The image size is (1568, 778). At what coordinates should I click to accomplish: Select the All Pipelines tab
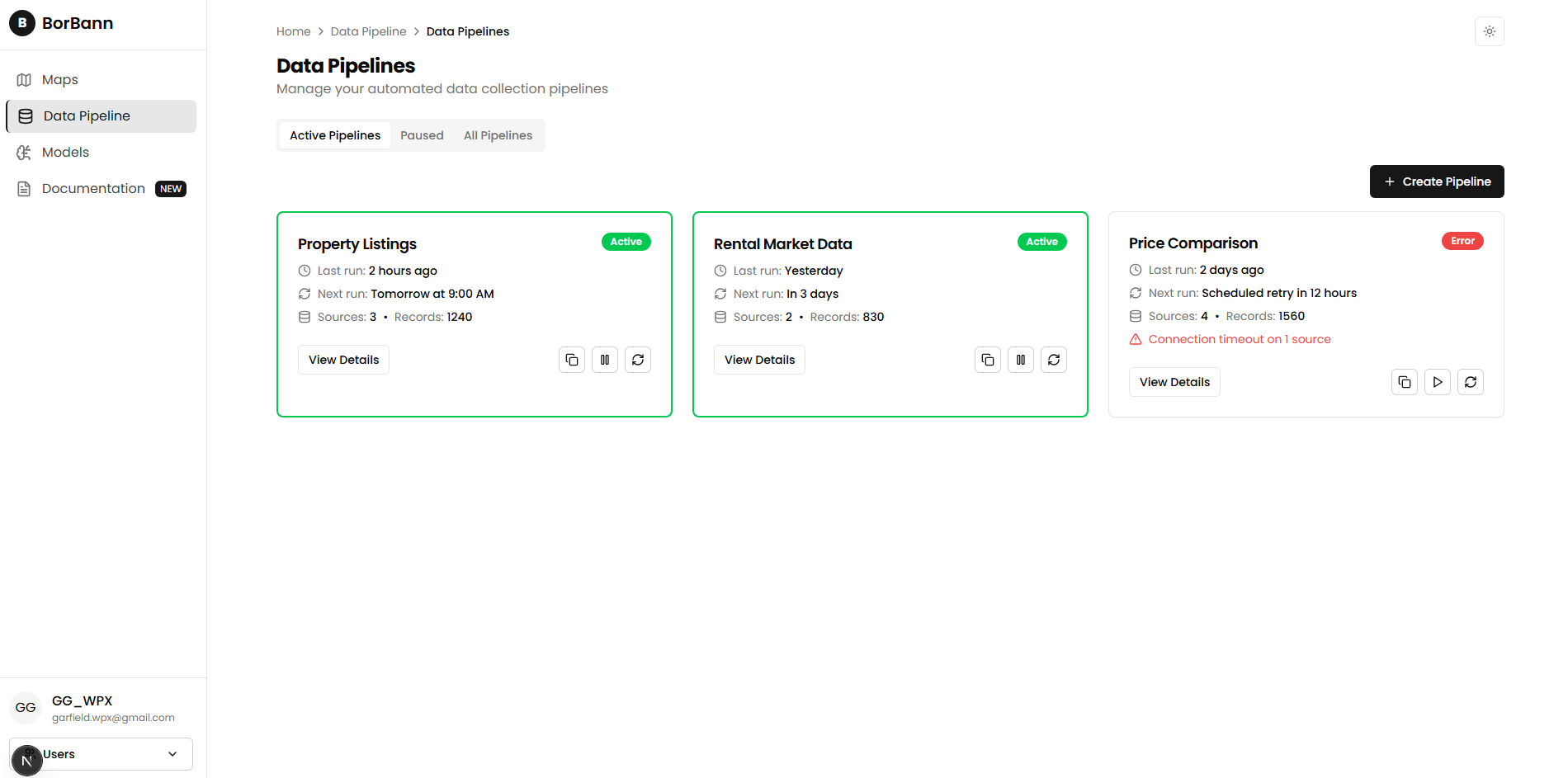click(x=498, y=135)
